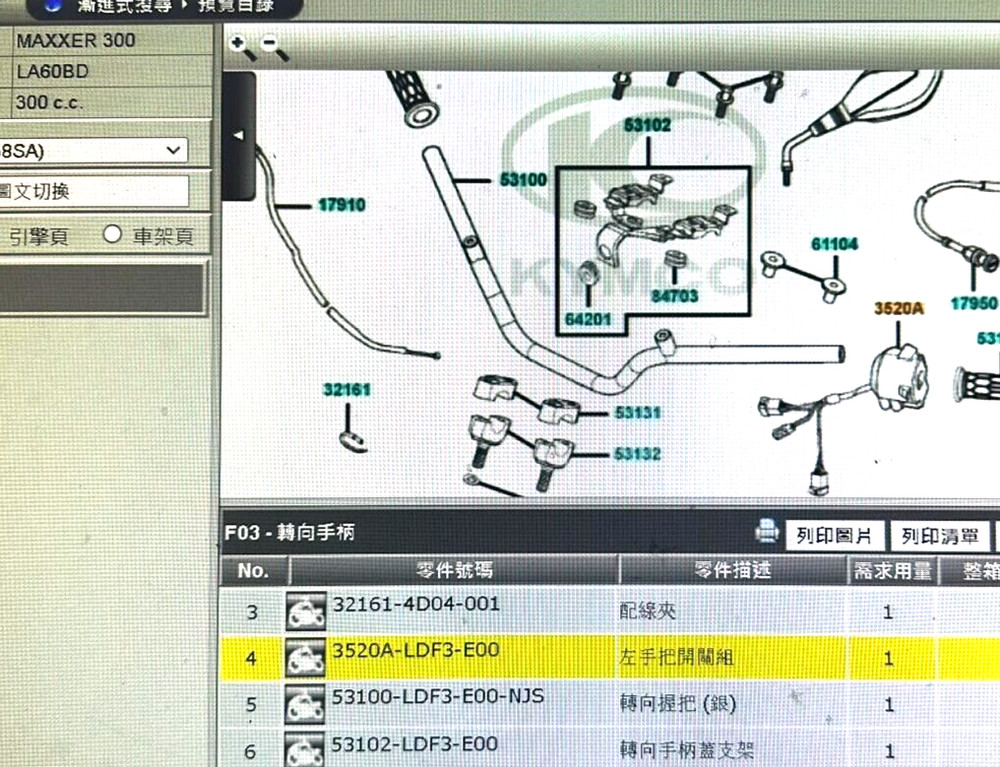This screenshot has width=1000, height=767.
Task: Click the printer icon beside 列印圖片
Action: (x=767, y=530)
